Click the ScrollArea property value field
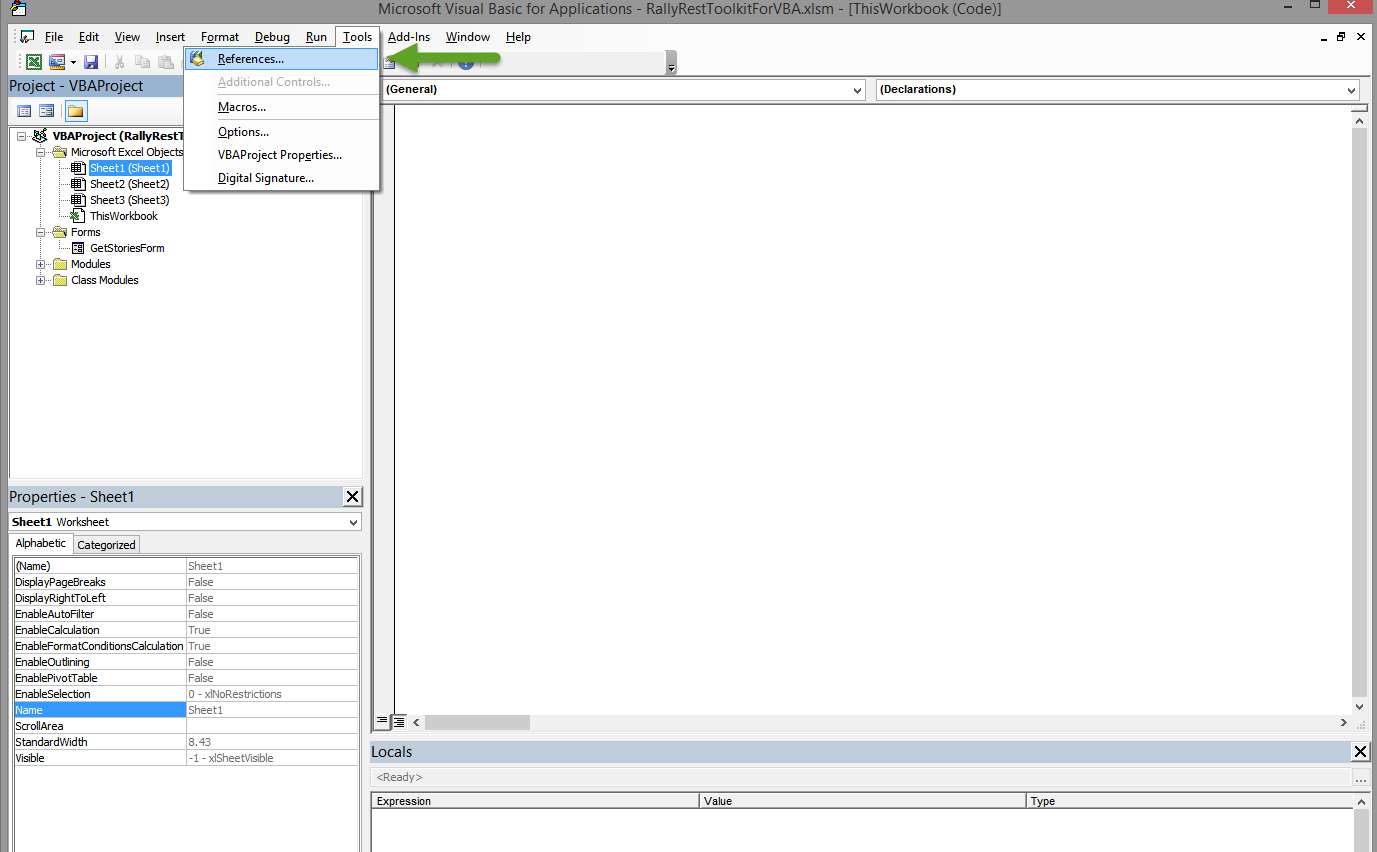This screenshot has width=1377, height=852. [272, 726]
